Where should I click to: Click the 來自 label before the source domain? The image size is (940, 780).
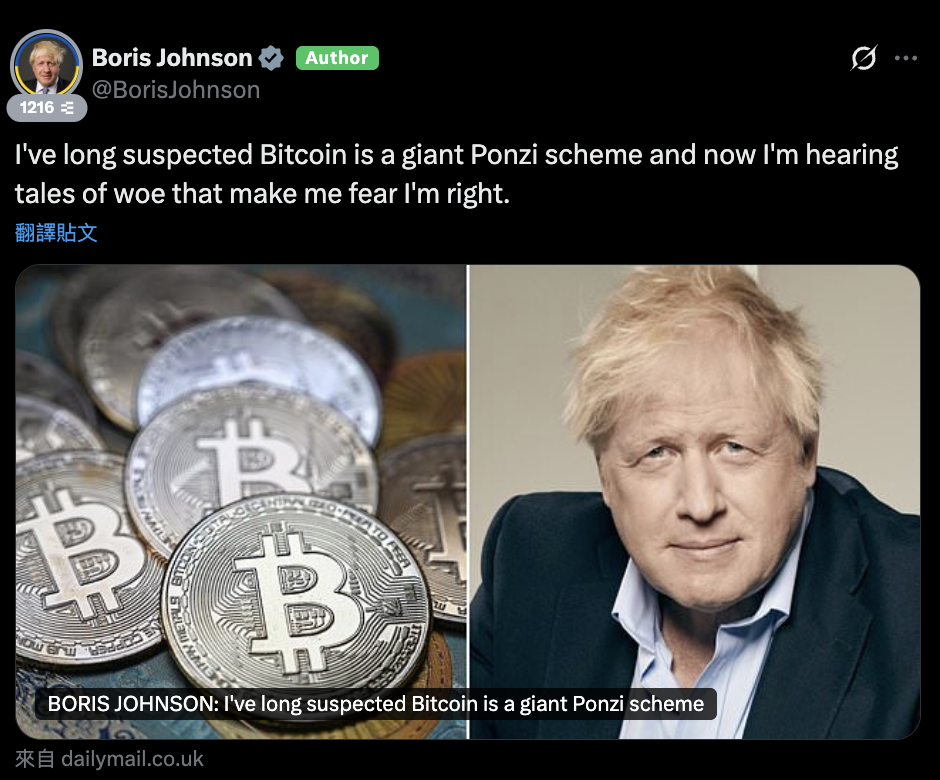(35, 759)
